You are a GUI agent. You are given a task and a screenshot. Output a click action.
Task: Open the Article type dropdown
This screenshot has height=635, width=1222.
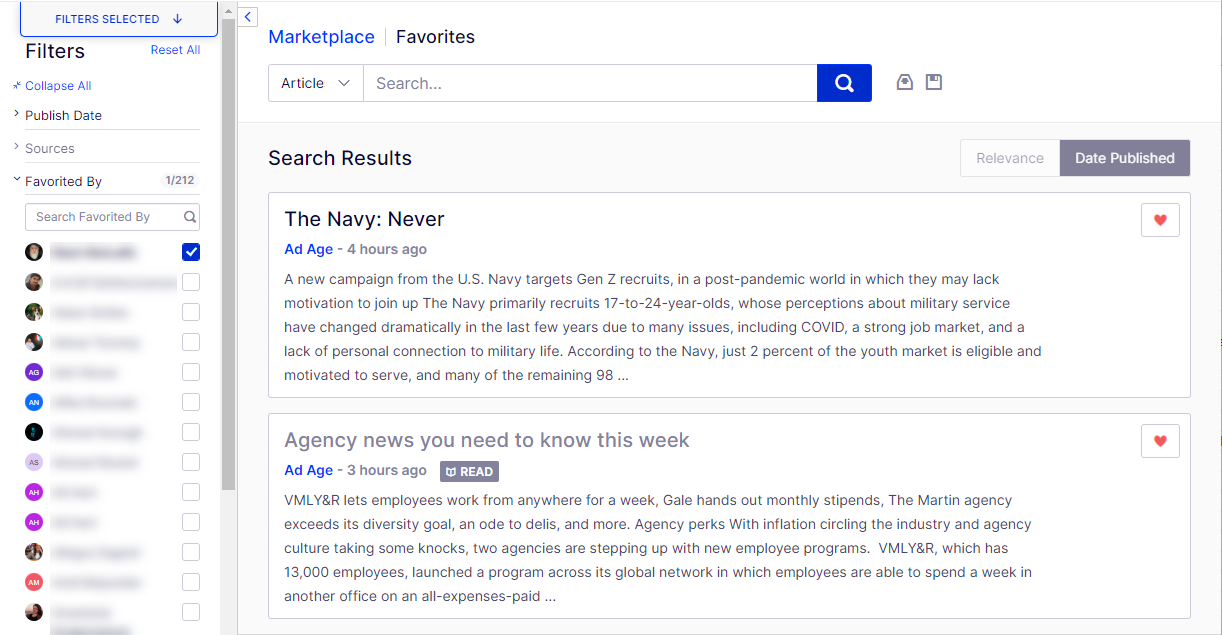coord(315,83)
